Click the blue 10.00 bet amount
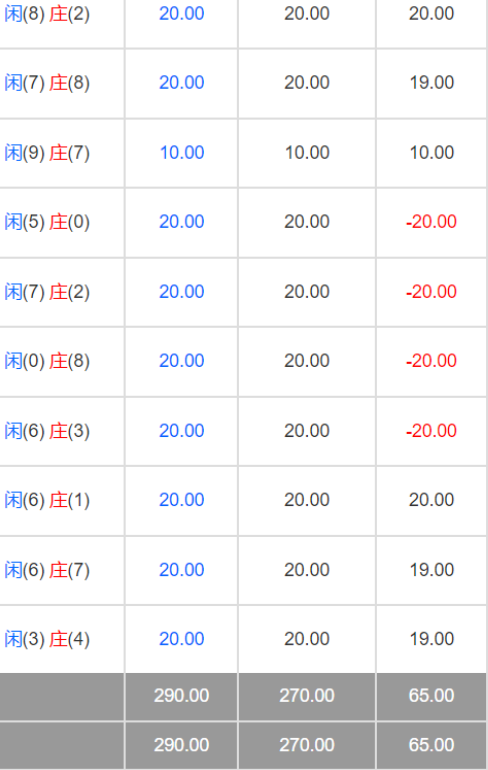 pyautogui.click(x=182, y=152)
